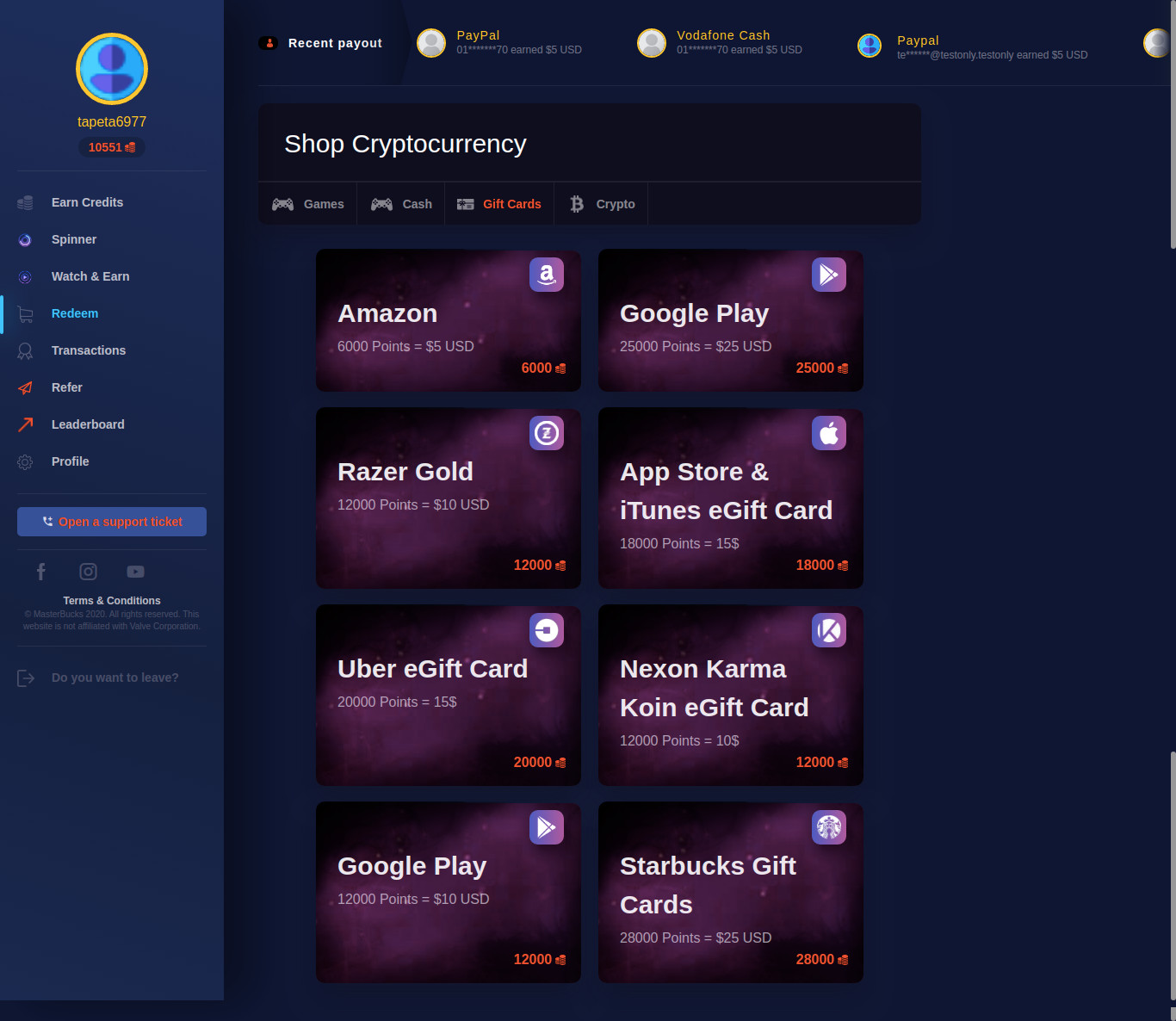
Task: Click Starbucks 28000 points price
Action: pos(822,959)
